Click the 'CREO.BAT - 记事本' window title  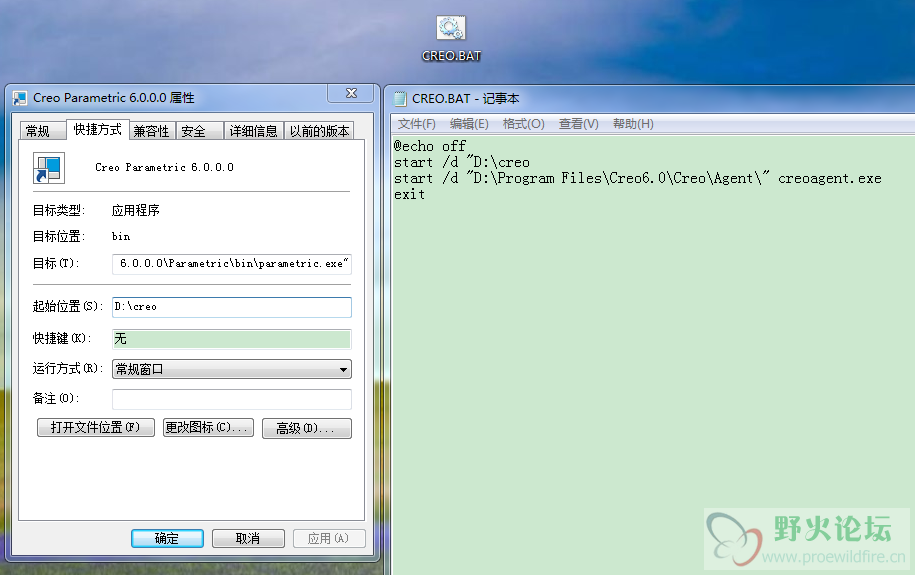[x=465, y=99]
